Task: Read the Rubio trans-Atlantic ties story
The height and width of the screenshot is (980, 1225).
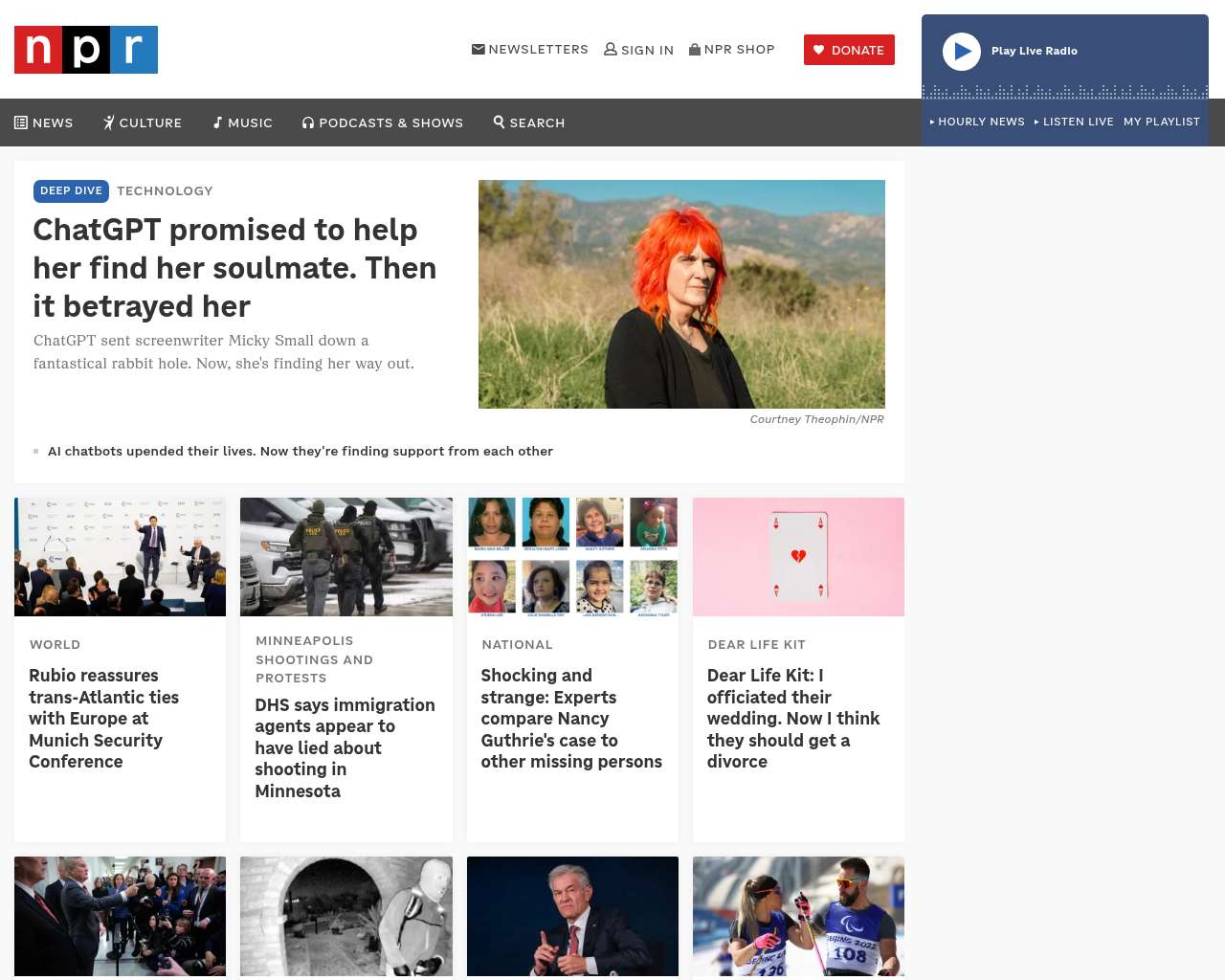Action: [104, 719]
